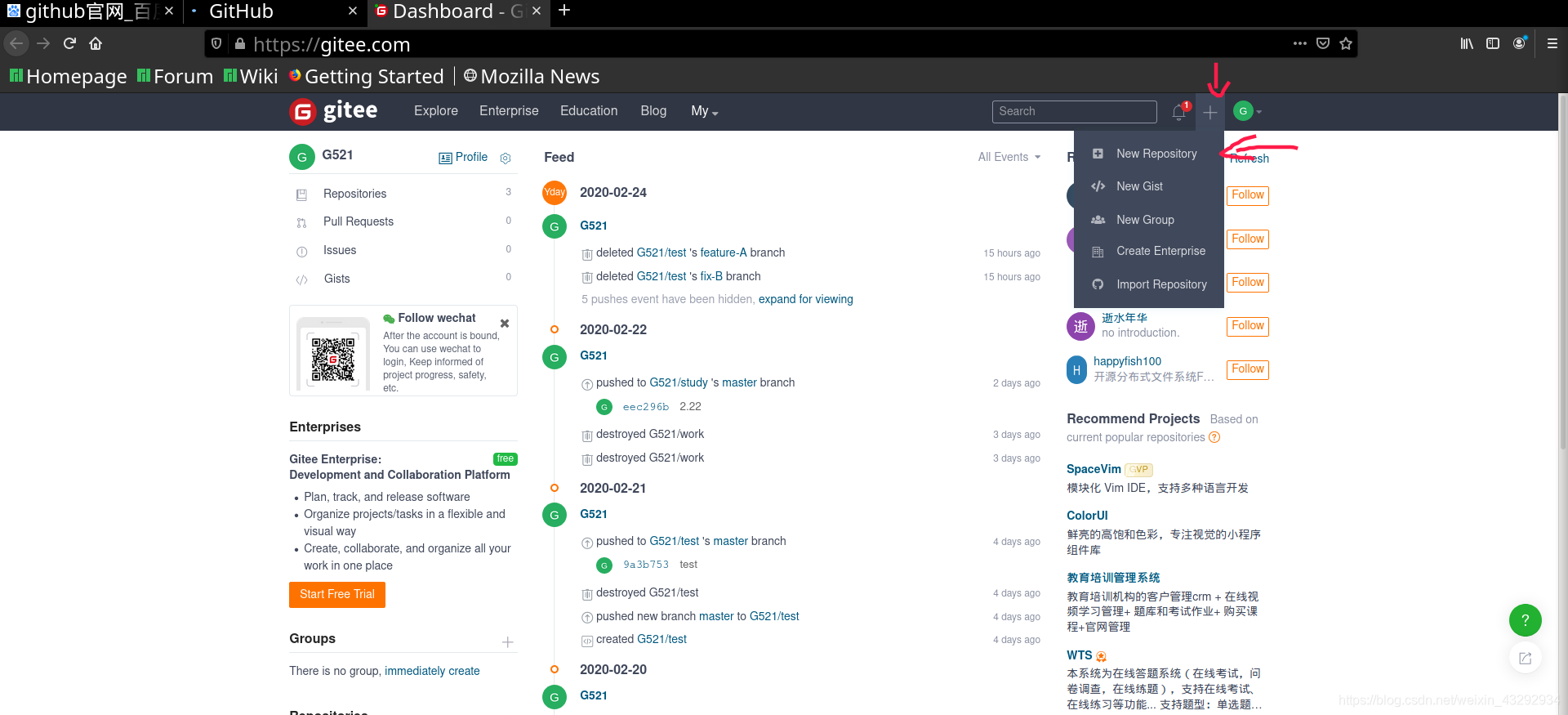Open ColorUI recommended project

tap(1087, 516)
